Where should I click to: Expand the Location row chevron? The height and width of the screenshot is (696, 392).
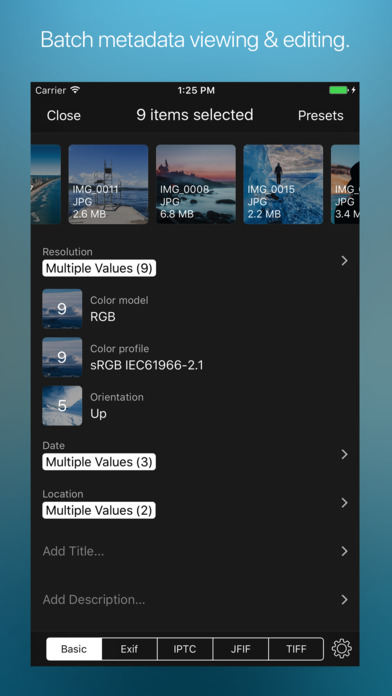pyautogui.click(x=344, y=502)
